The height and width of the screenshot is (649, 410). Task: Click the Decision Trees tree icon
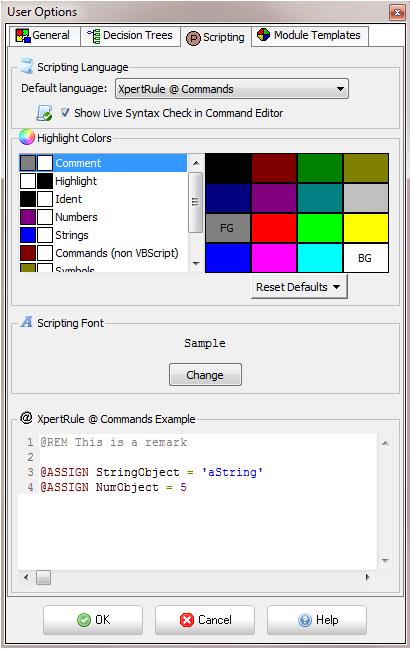coord(94,36)
